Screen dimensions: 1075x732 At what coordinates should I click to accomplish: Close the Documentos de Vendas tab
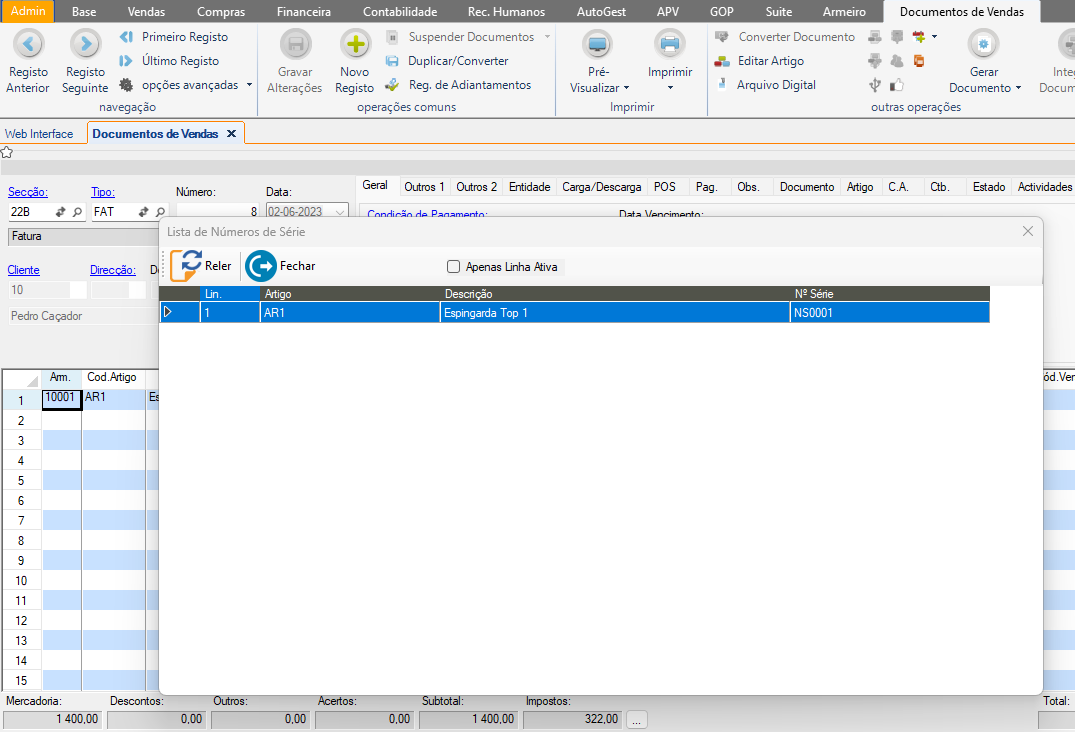[x=231, y=134]
